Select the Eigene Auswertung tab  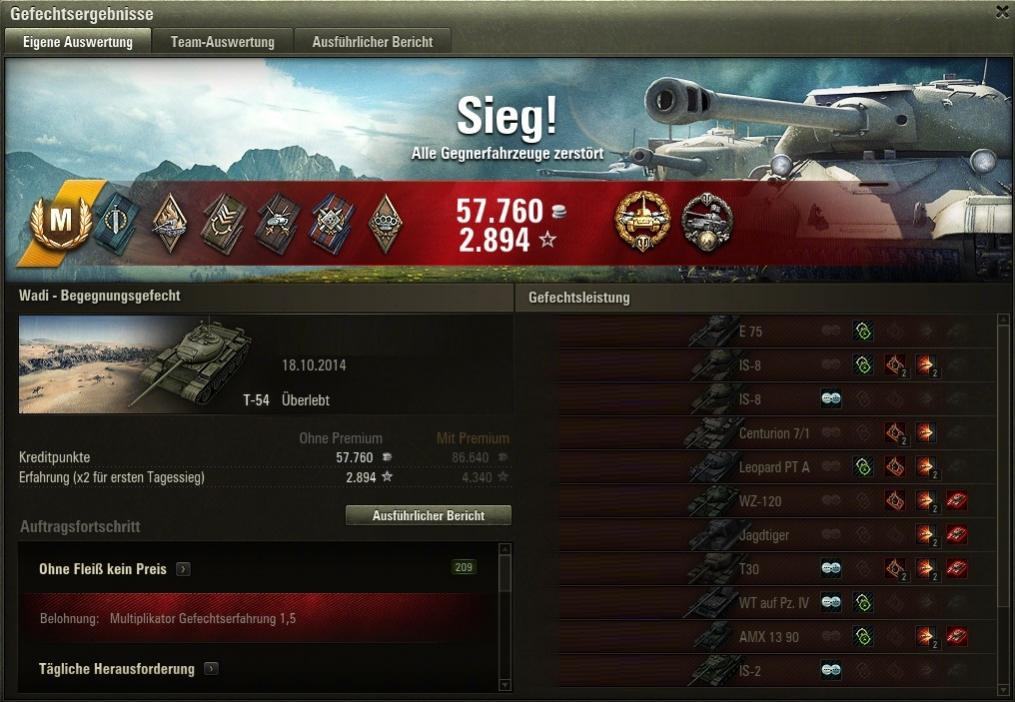coord(78,41)
